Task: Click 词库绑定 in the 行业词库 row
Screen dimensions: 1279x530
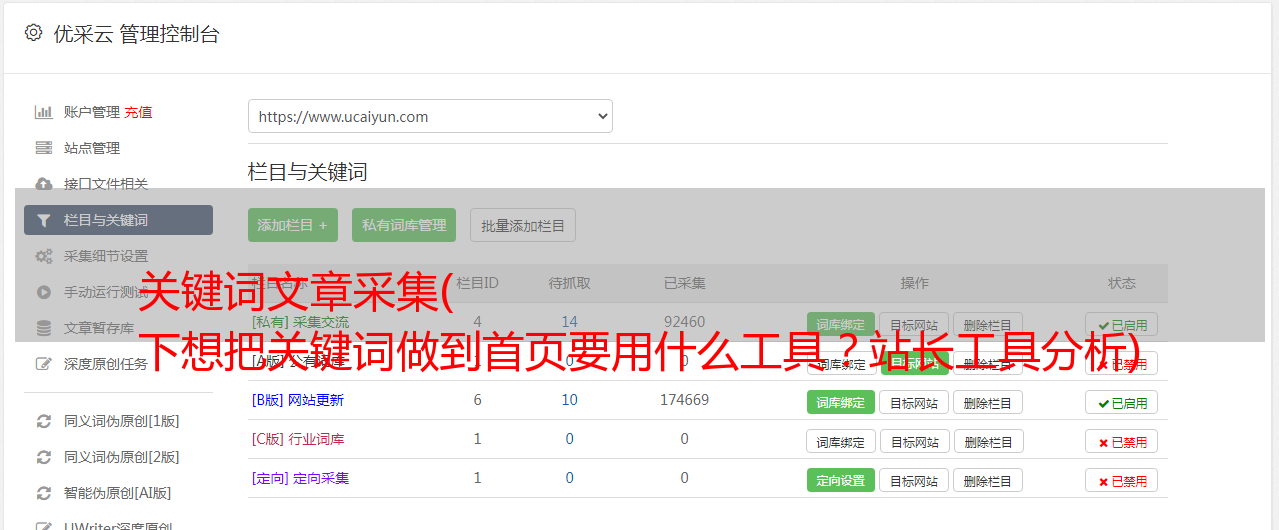Action: [840, 441]
